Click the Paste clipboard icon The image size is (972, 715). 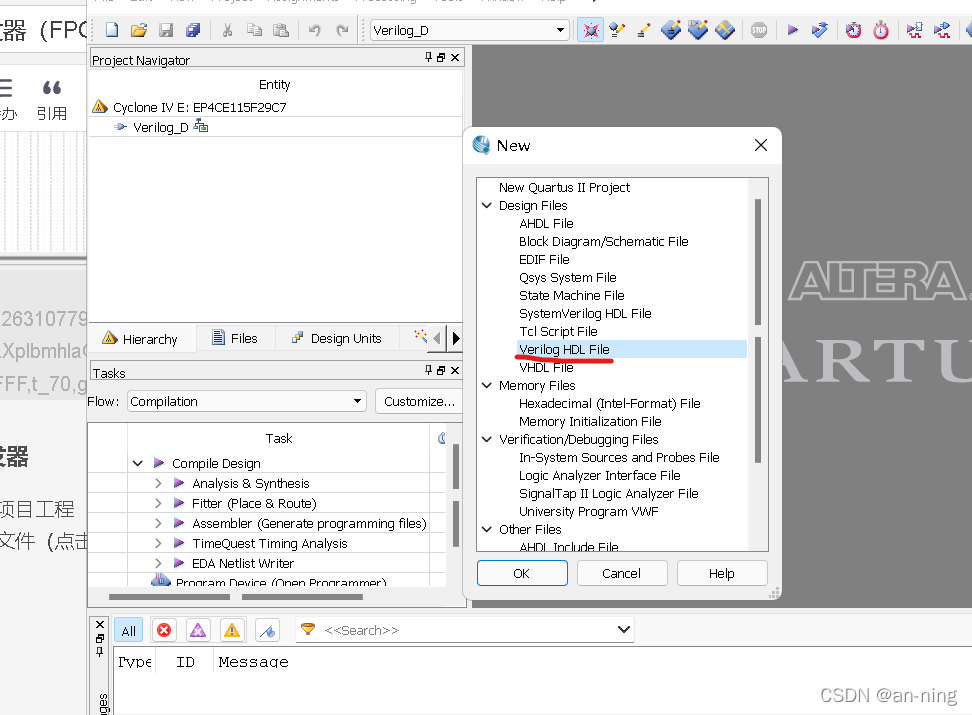[x=281, y=30]
